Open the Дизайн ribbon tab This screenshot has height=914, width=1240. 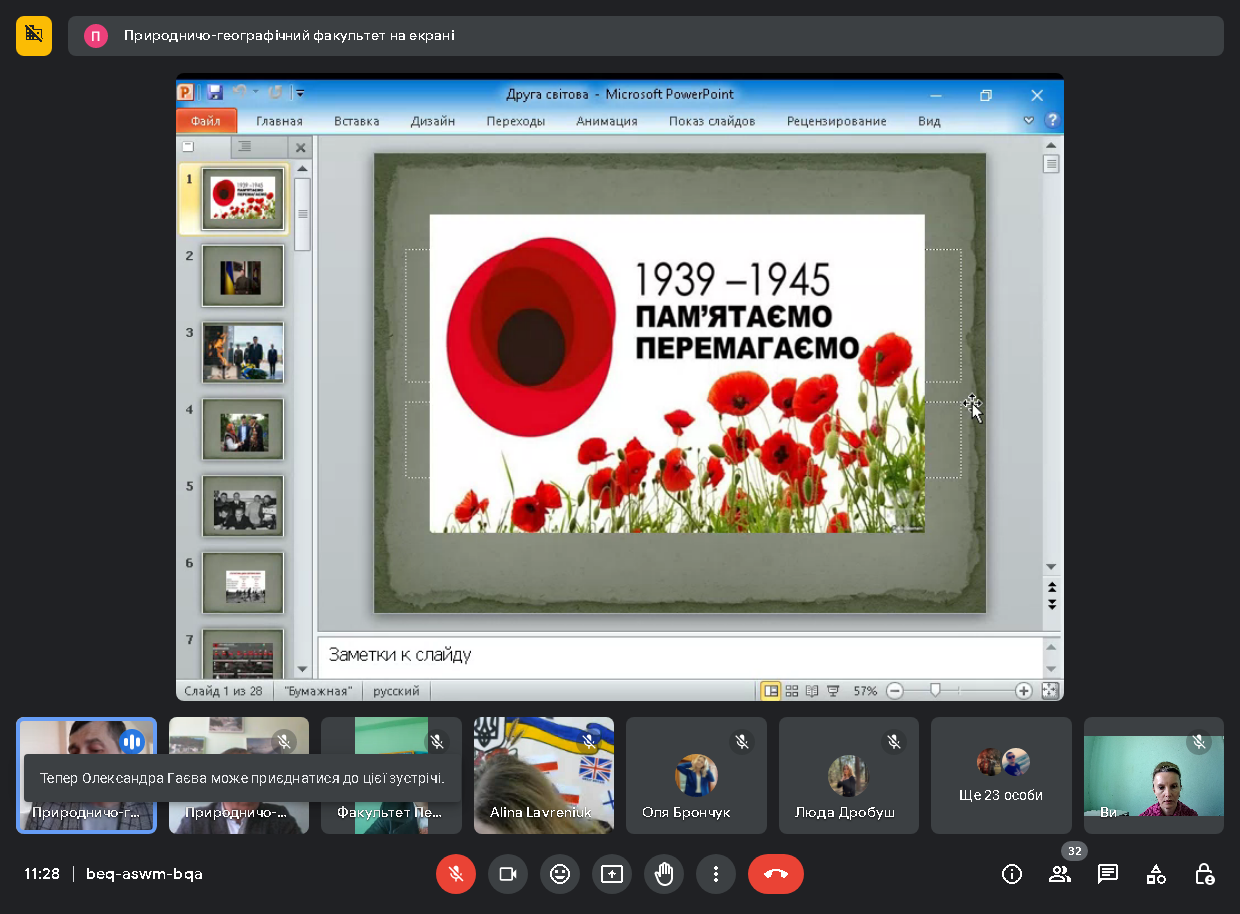point(433,121)
